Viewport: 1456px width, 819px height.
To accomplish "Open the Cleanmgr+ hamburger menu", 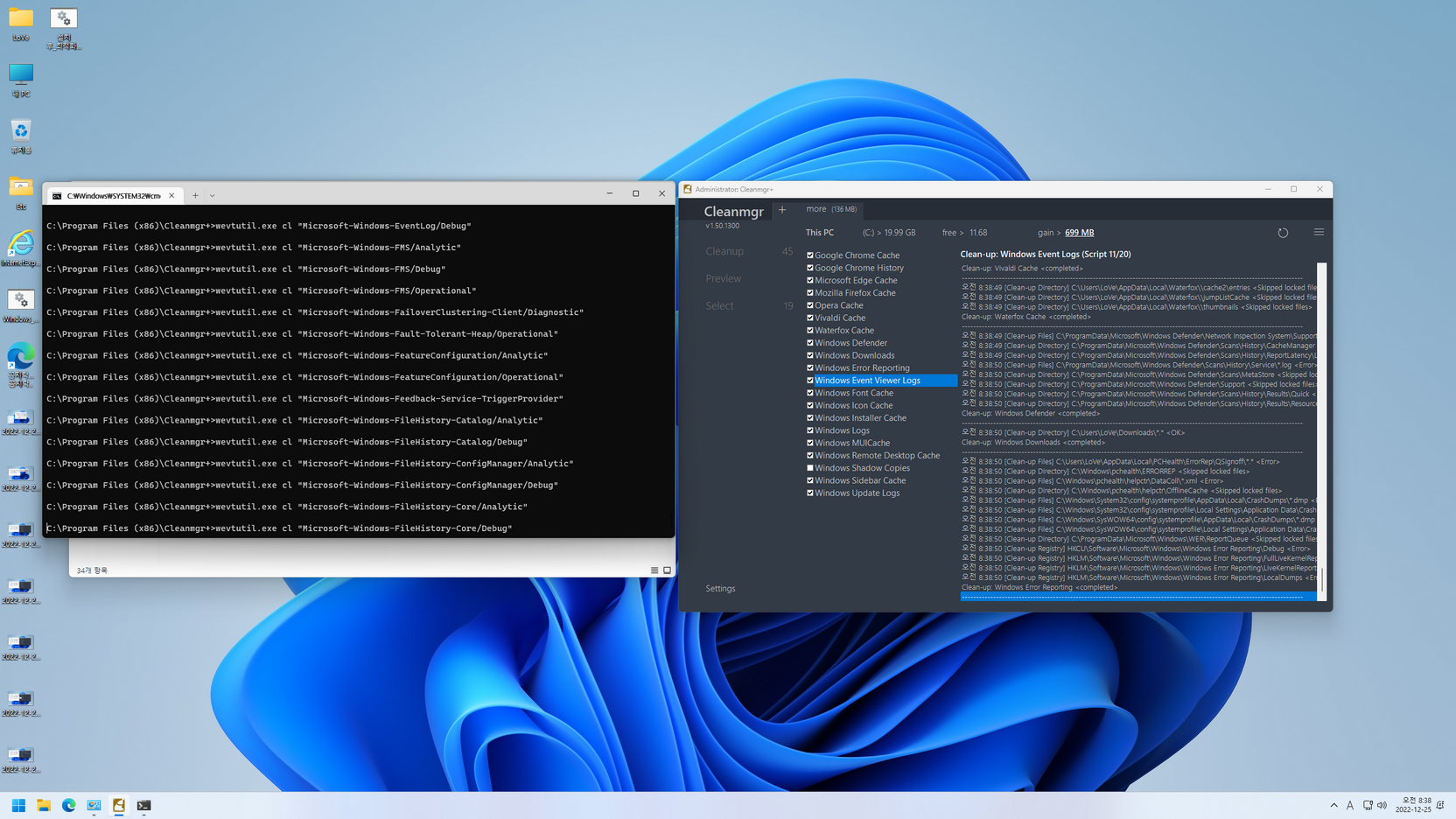I will point(1319,233).
